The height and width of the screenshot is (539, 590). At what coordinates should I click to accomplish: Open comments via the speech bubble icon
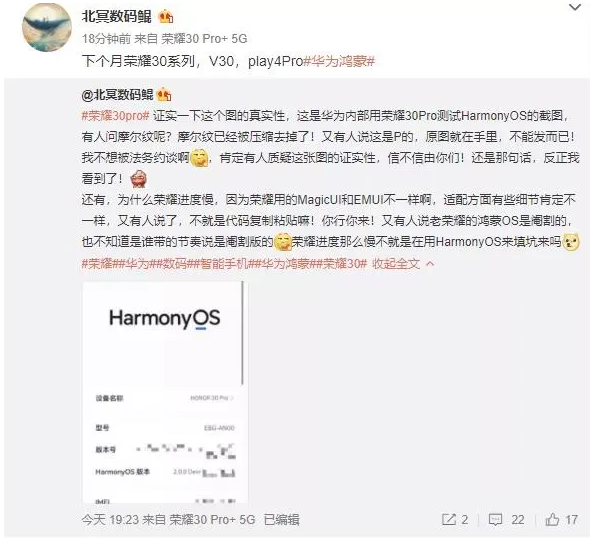(495, 520)
